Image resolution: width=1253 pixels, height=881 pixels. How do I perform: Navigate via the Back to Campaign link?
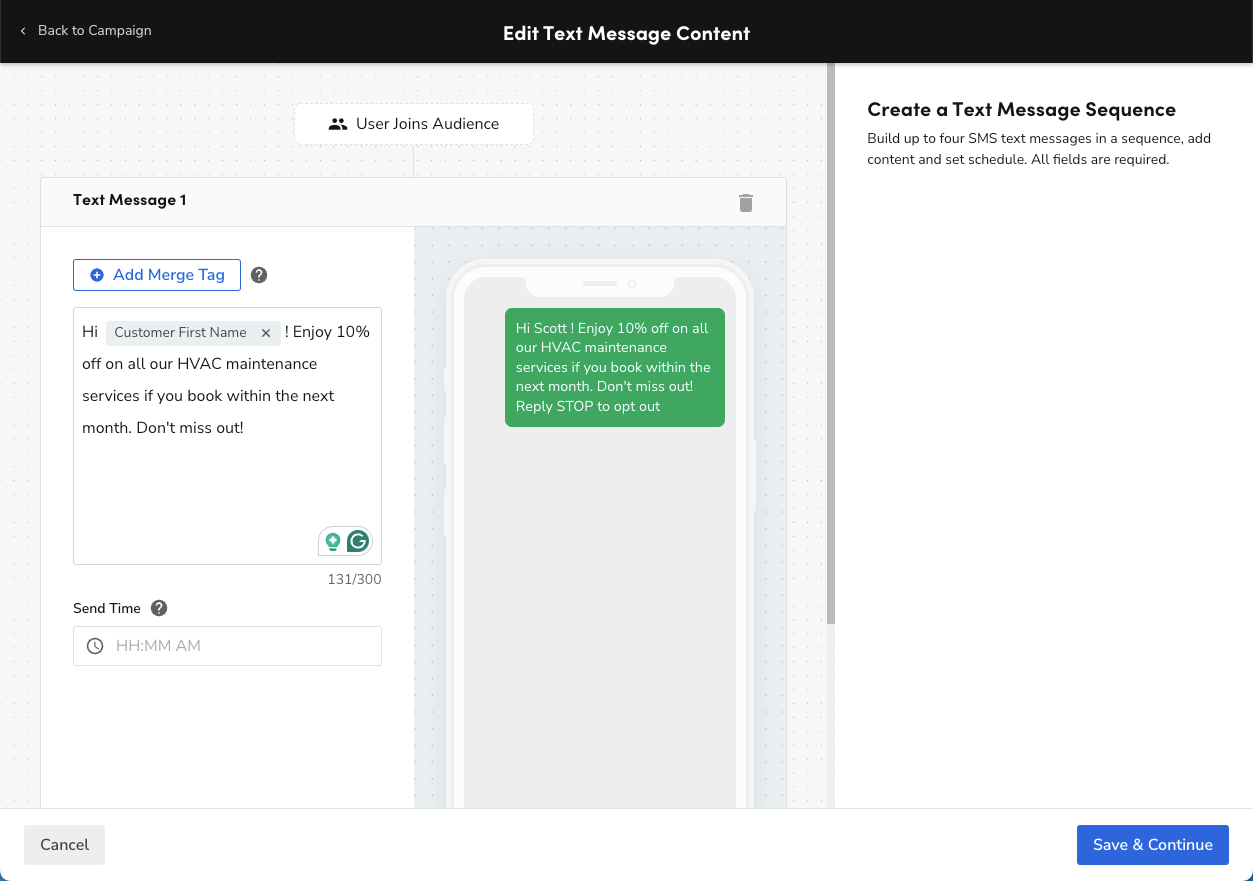pos(94,31)
